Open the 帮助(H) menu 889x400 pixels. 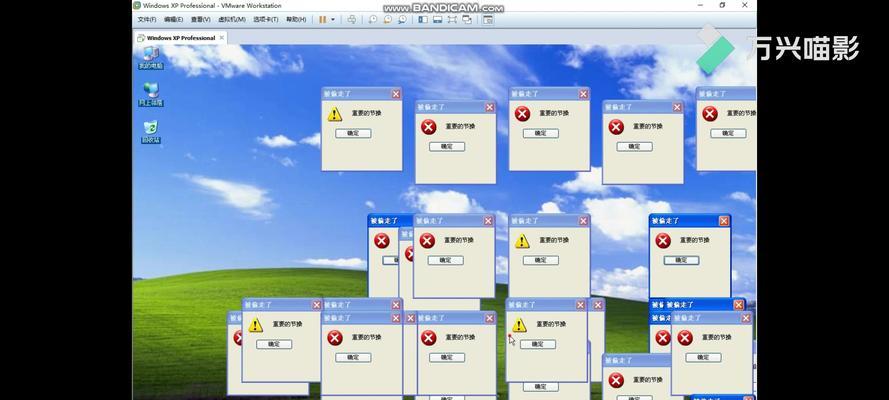296,19
